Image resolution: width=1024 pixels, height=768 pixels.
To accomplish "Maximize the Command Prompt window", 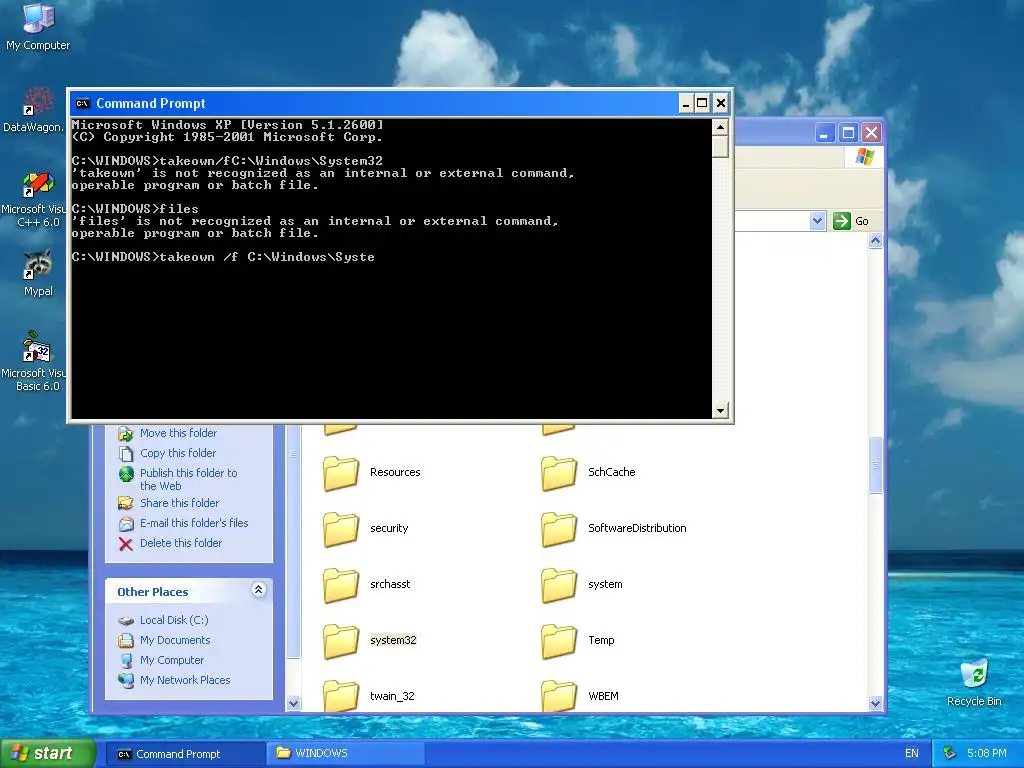I will pyautogui.click(x=702, y=103).
